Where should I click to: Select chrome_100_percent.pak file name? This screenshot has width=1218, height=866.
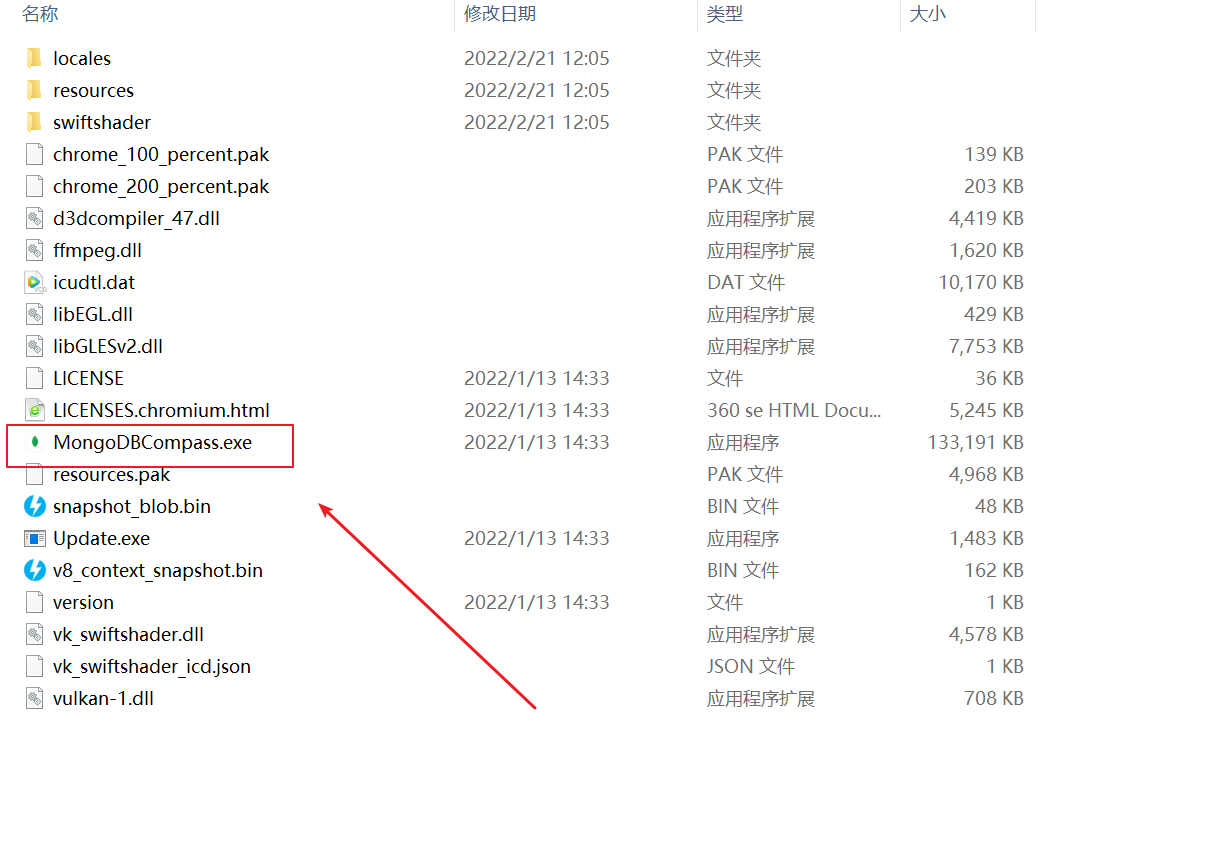161,154
